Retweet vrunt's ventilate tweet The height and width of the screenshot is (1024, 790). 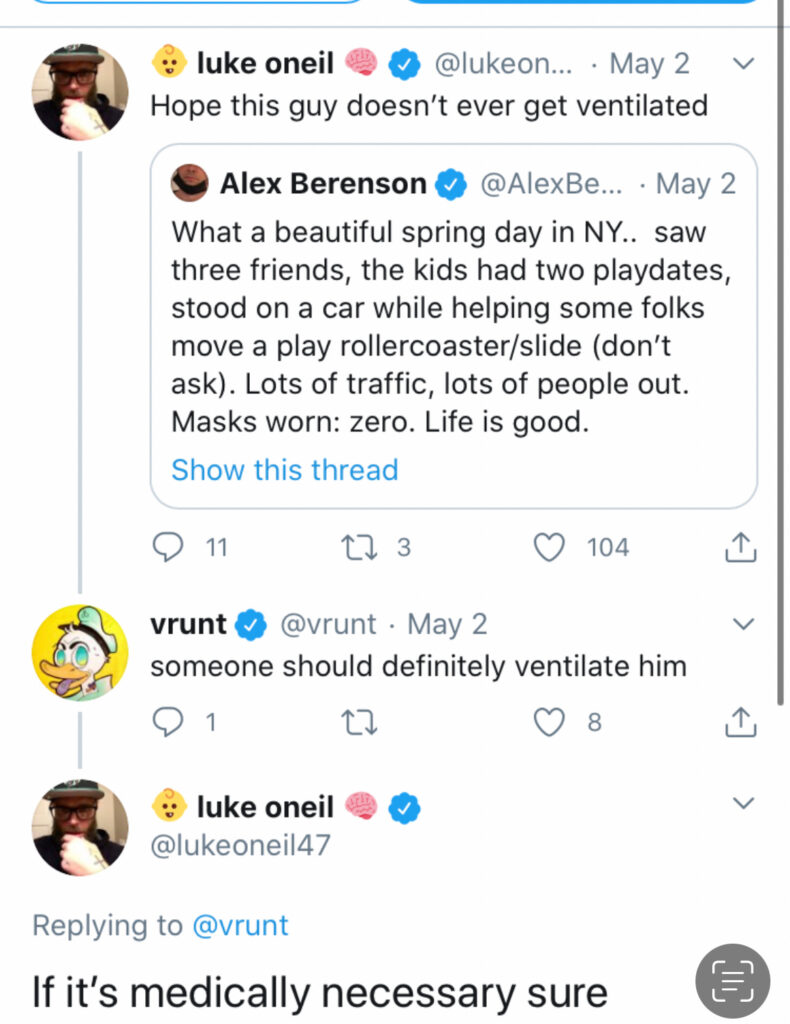pos(356,721)
